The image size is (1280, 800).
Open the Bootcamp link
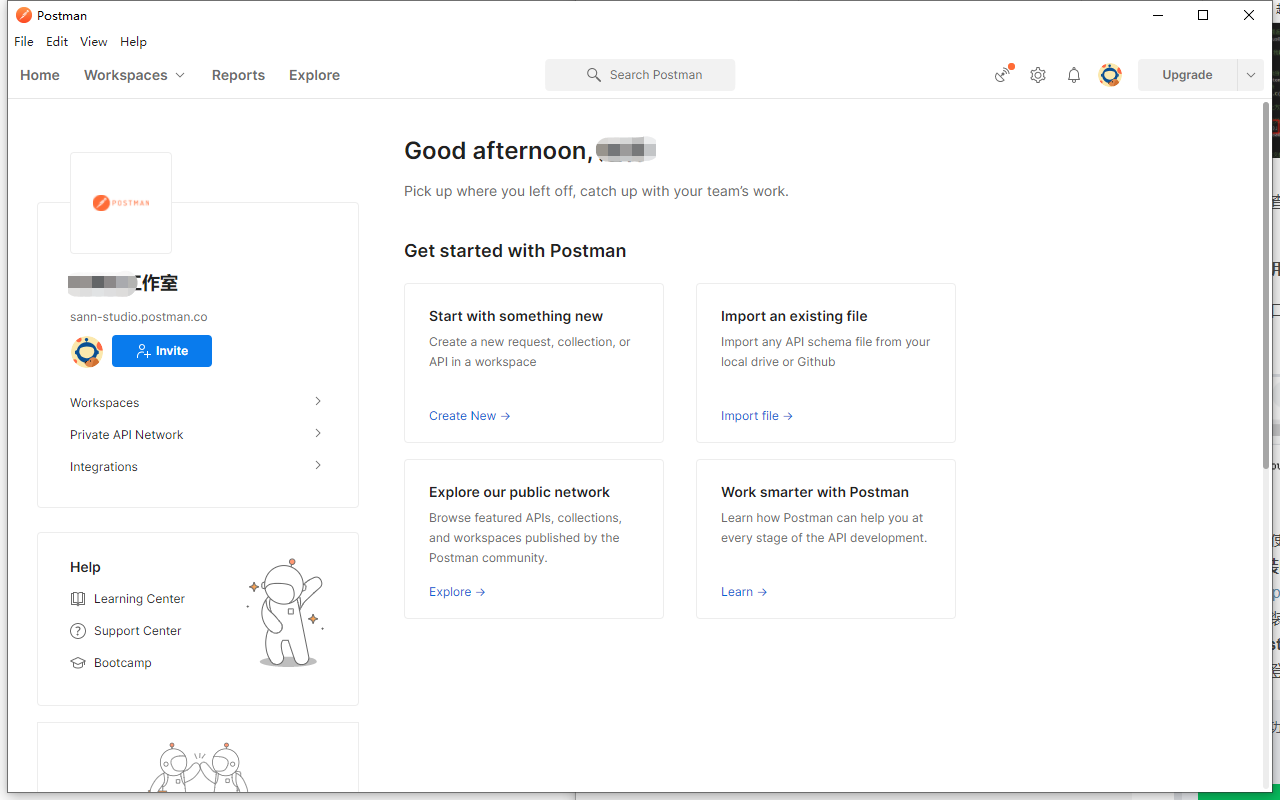[x=123, y=663]
